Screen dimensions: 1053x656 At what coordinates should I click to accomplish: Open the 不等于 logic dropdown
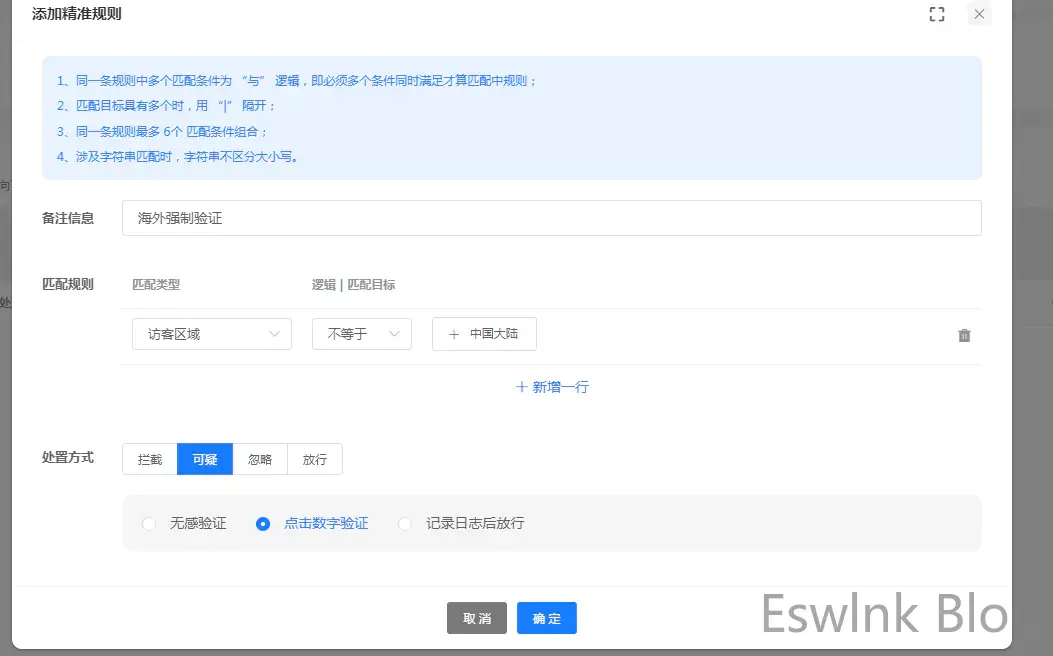[x=361, y=334]
